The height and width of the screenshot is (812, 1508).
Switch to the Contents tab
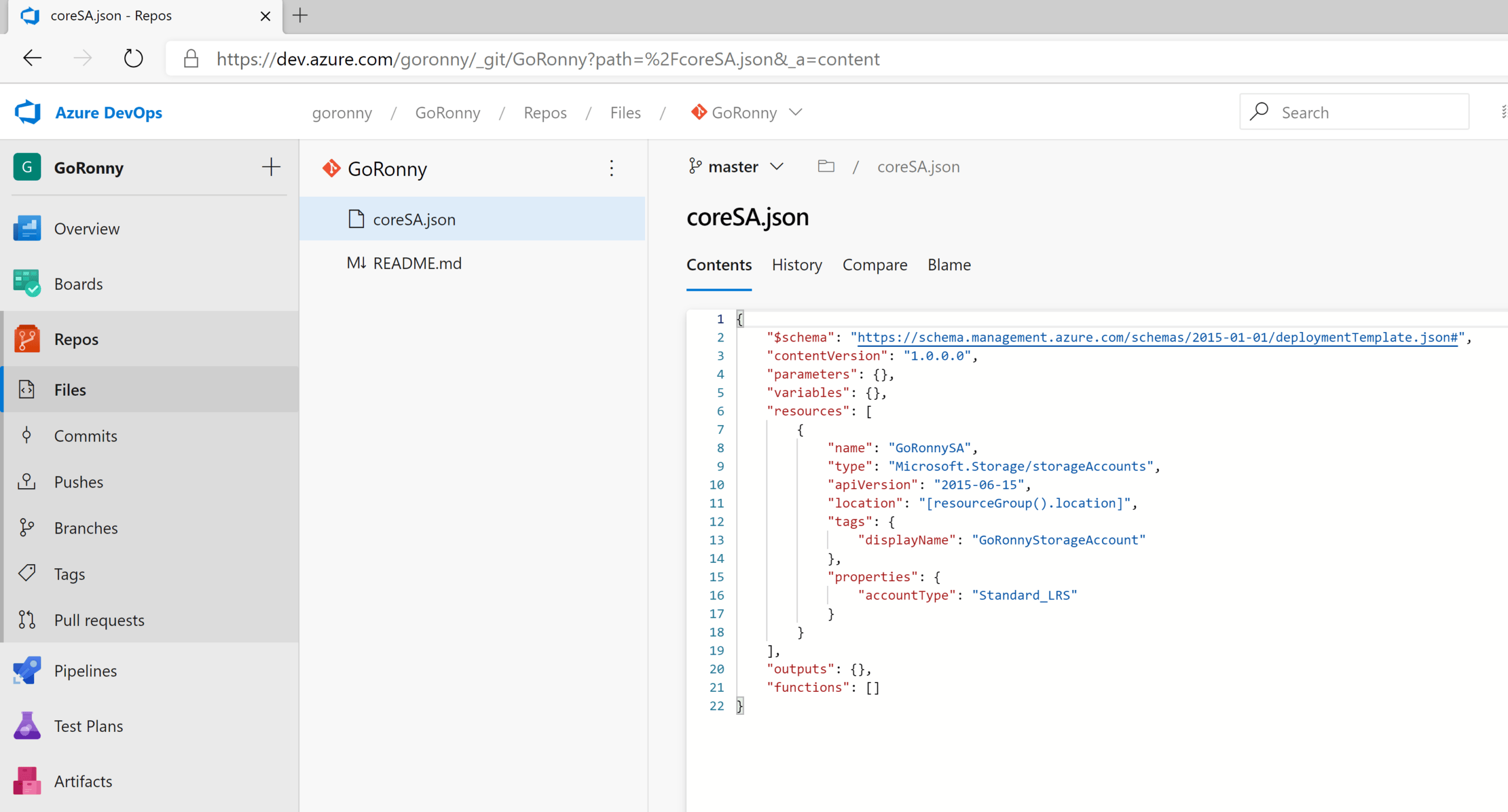tap(719, 265)
